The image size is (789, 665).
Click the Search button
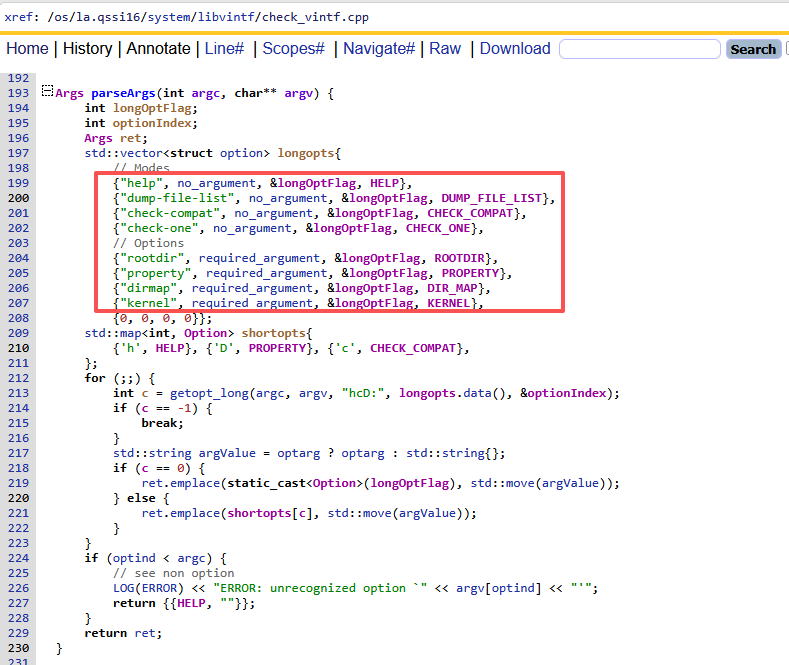pos(753,49)
